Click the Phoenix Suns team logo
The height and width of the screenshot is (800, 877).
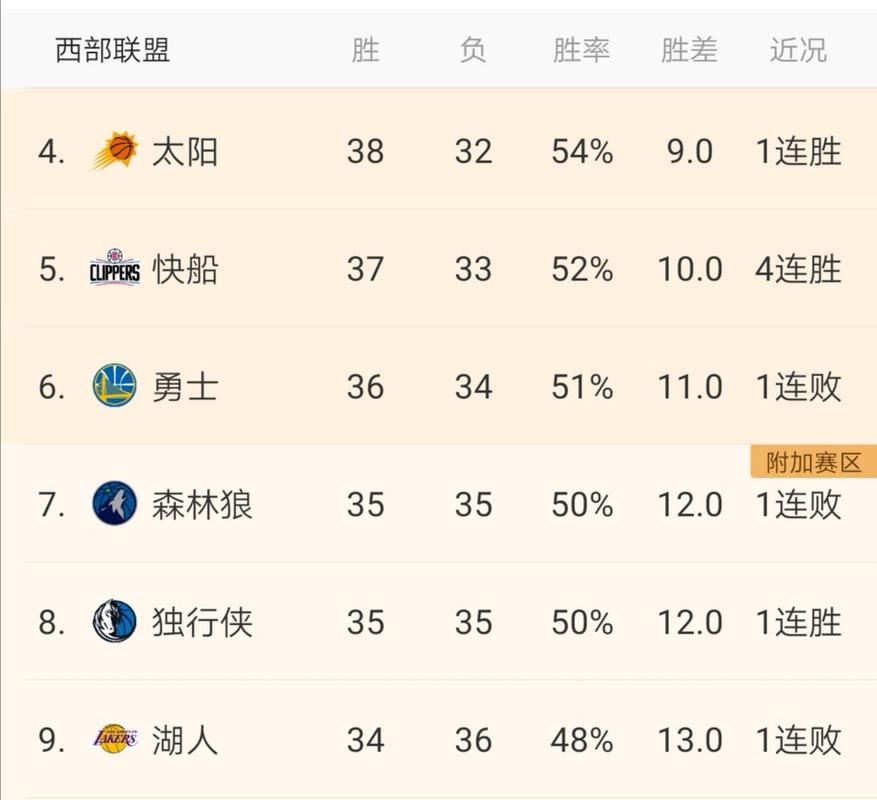(119, 150)
